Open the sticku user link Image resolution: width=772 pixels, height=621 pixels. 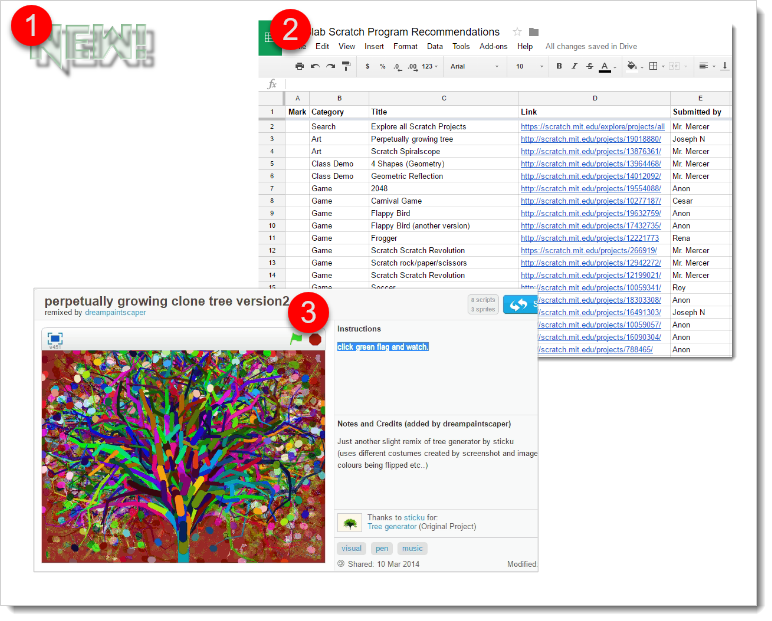(x=414, y=517)
